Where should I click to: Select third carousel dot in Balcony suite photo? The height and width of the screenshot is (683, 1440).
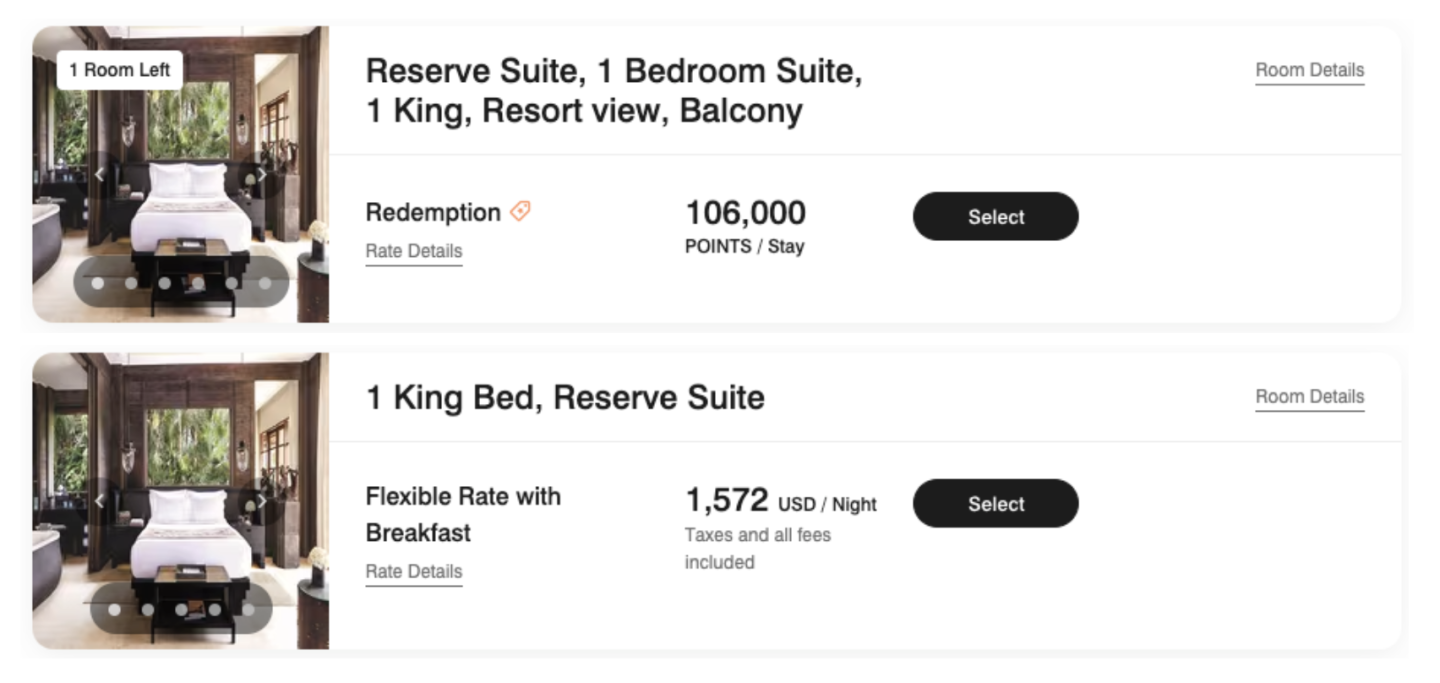click(165, 283)
